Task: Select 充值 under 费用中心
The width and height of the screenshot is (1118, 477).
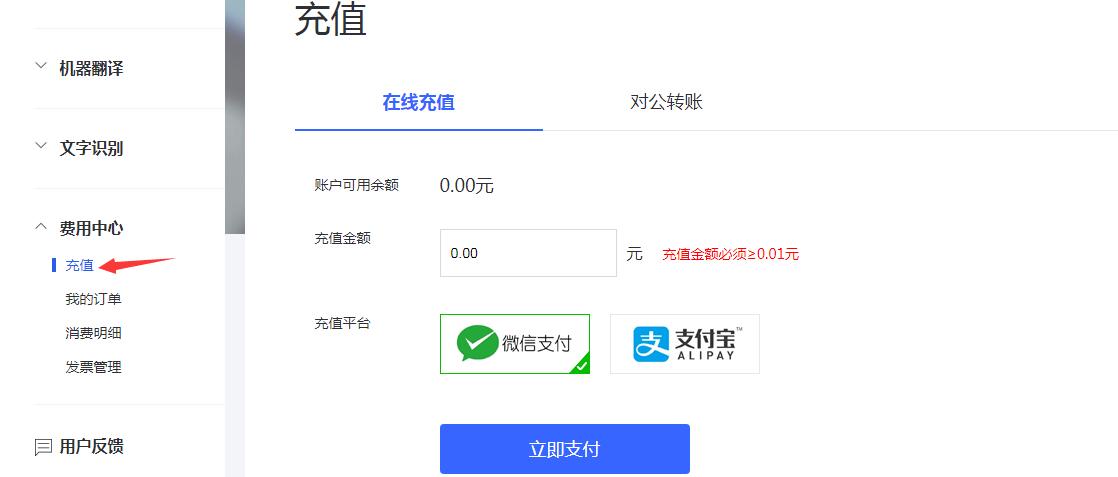Action: click(x=79, y=265)
